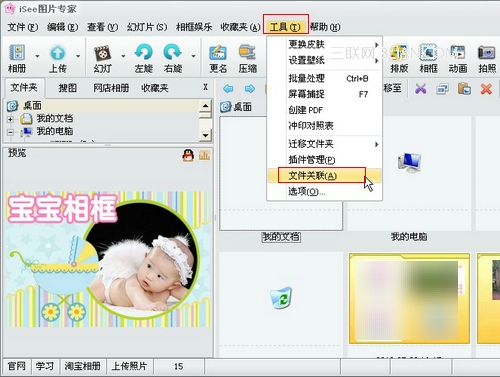Click the 上传照片 bottom button
This screenshot has height=377, width=500.
pos(129,366)
